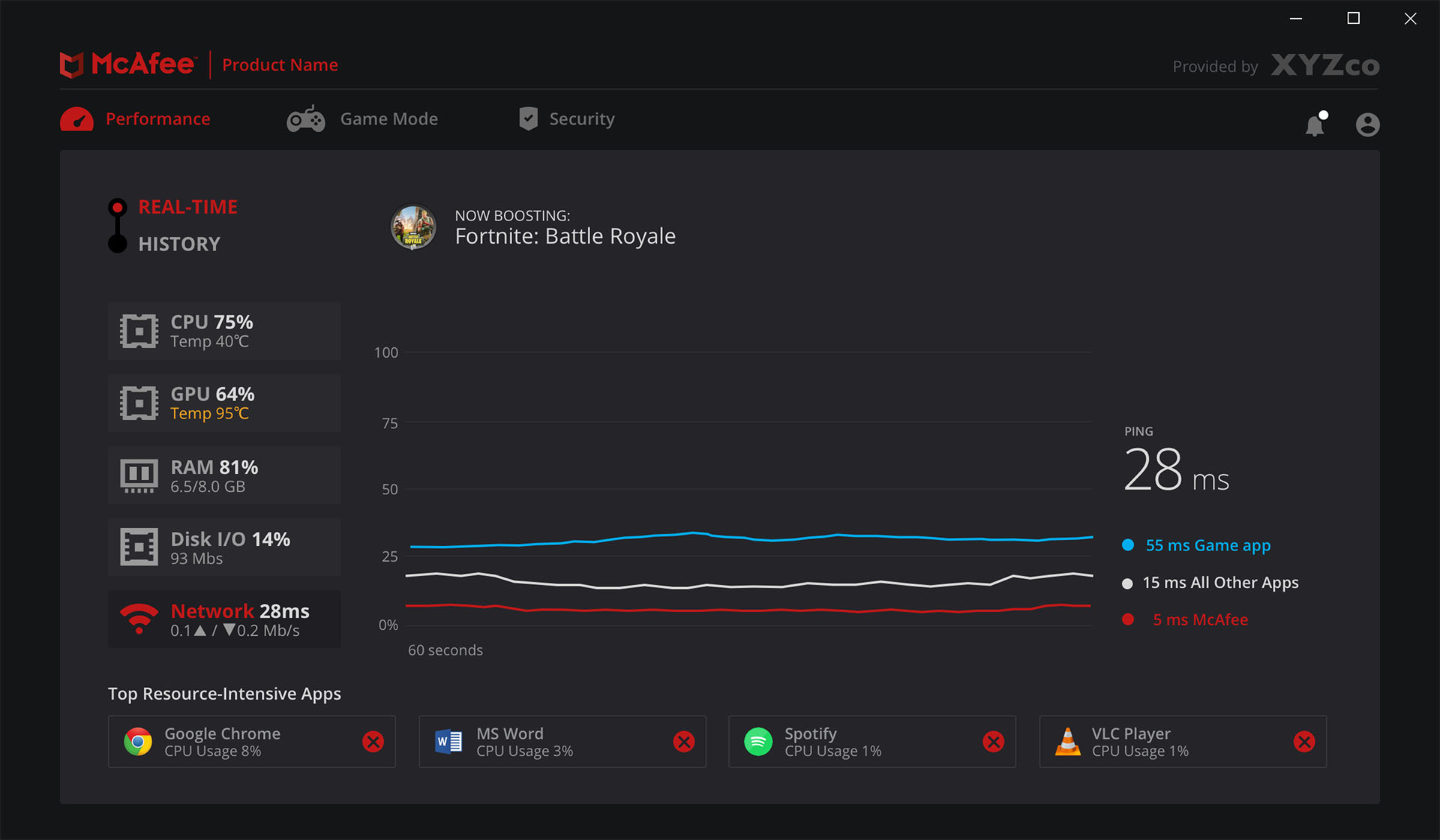Select the GPU 64% metric card
Screen dimensions: 1440x840
[224, 403]
